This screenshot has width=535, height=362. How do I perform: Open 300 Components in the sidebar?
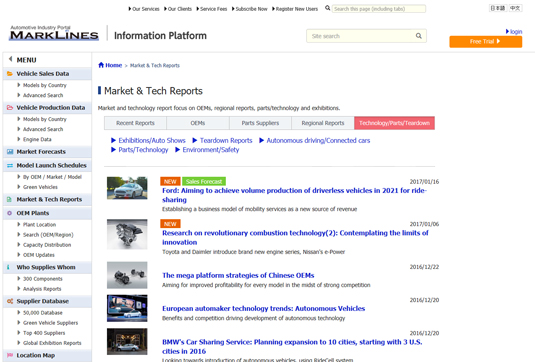[43, 279]
